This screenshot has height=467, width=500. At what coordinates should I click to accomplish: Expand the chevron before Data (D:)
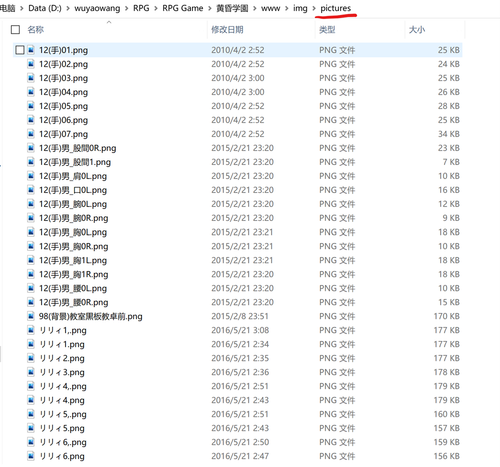[22, 8]
